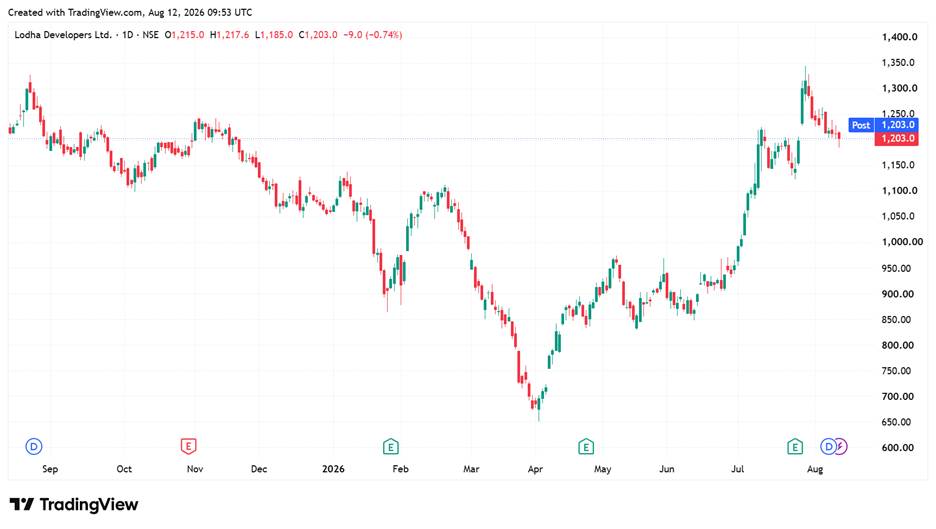The height and width of the screenshot is (529, 936).
Task: Click the Sep label on the time axis
Action: coord(50,469)
